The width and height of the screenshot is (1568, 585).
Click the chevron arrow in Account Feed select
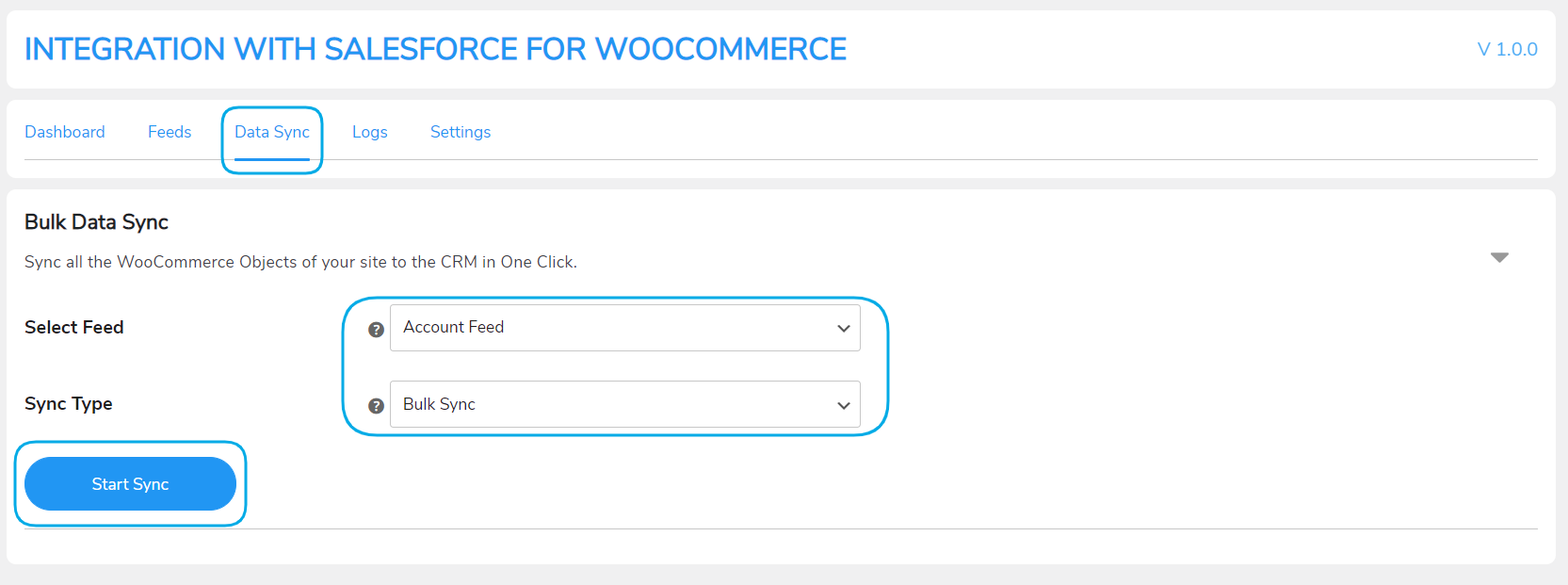click(x=844, y=329)
